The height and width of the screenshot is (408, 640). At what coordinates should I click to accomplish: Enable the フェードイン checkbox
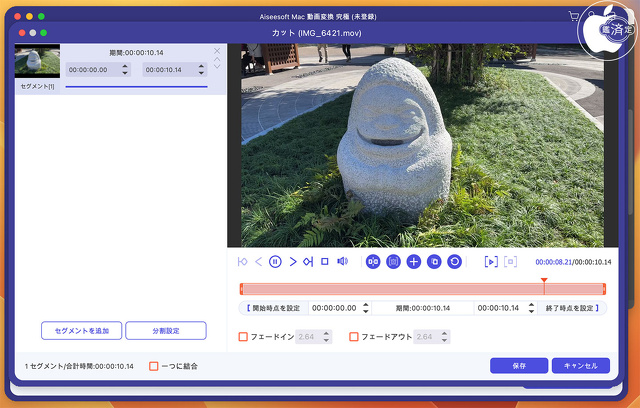click(243, 337)
